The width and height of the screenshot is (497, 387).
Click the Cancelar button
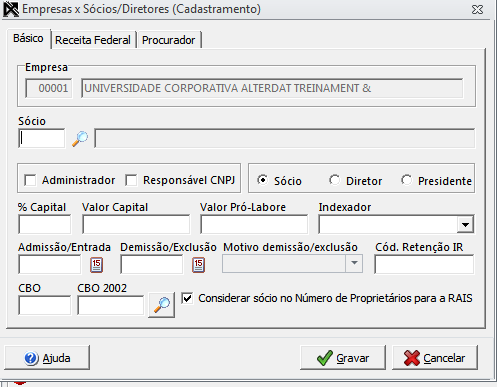435,358
